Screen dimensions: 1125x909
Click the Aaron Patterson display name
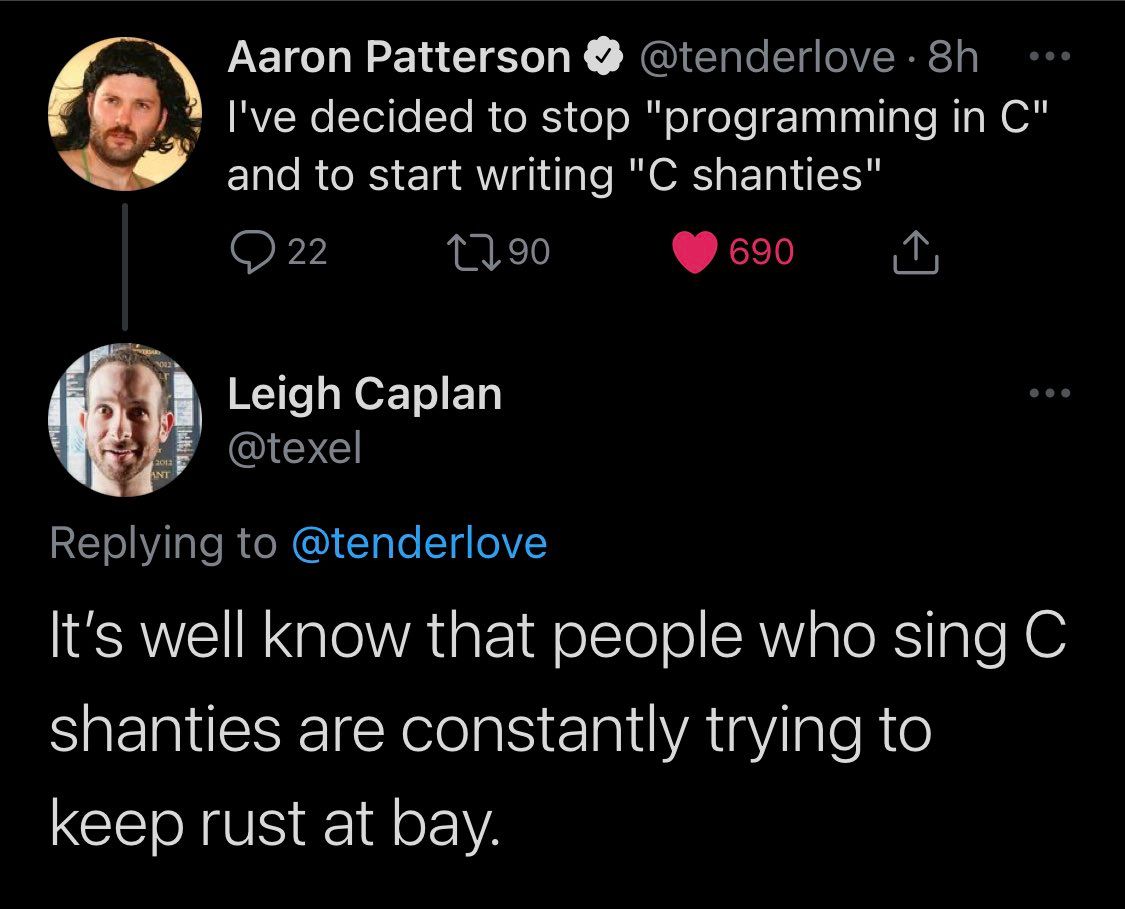click(x=398, y=57)
